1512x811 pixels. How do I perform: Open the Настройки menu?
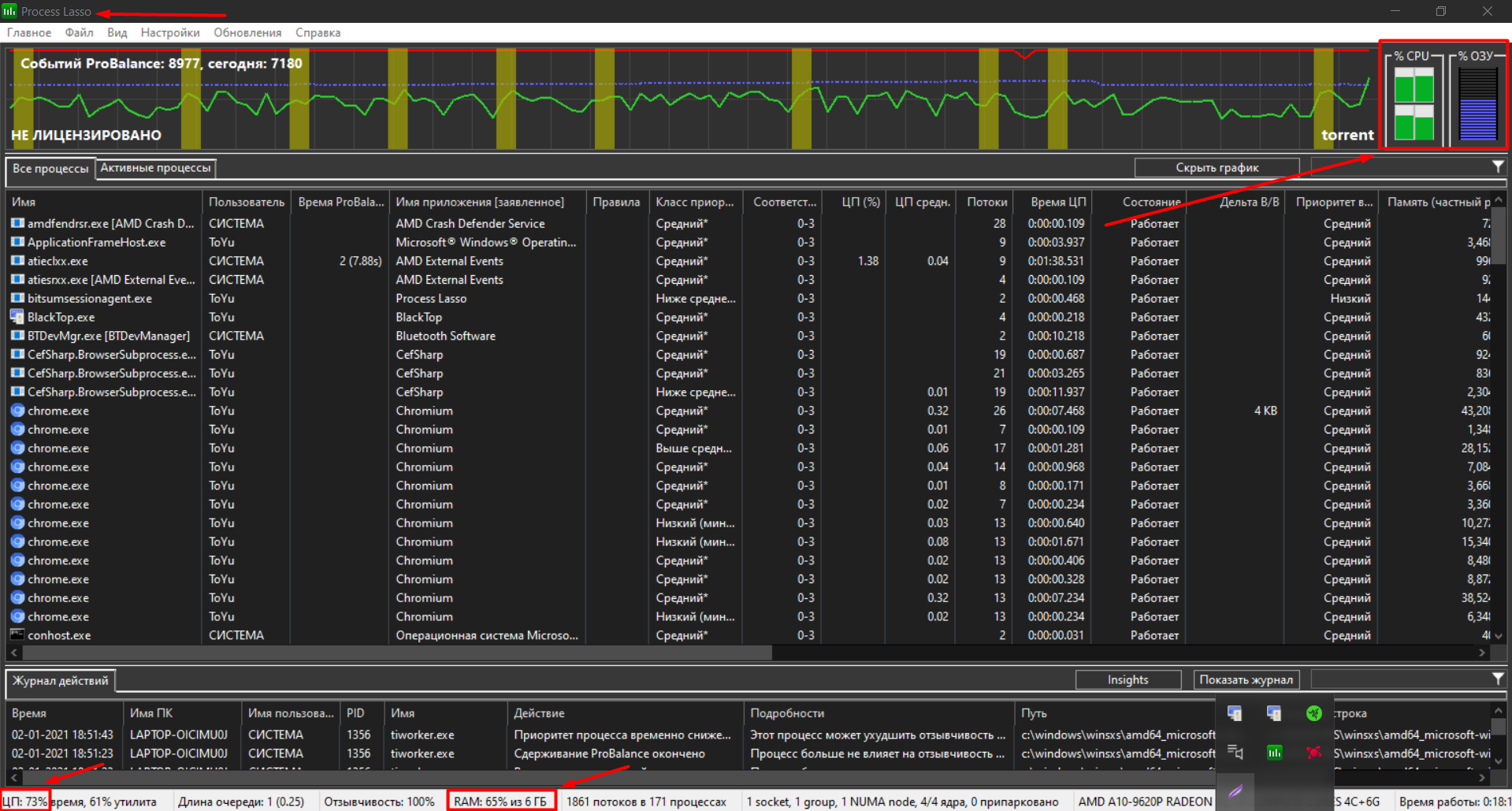tap(170, 32)
